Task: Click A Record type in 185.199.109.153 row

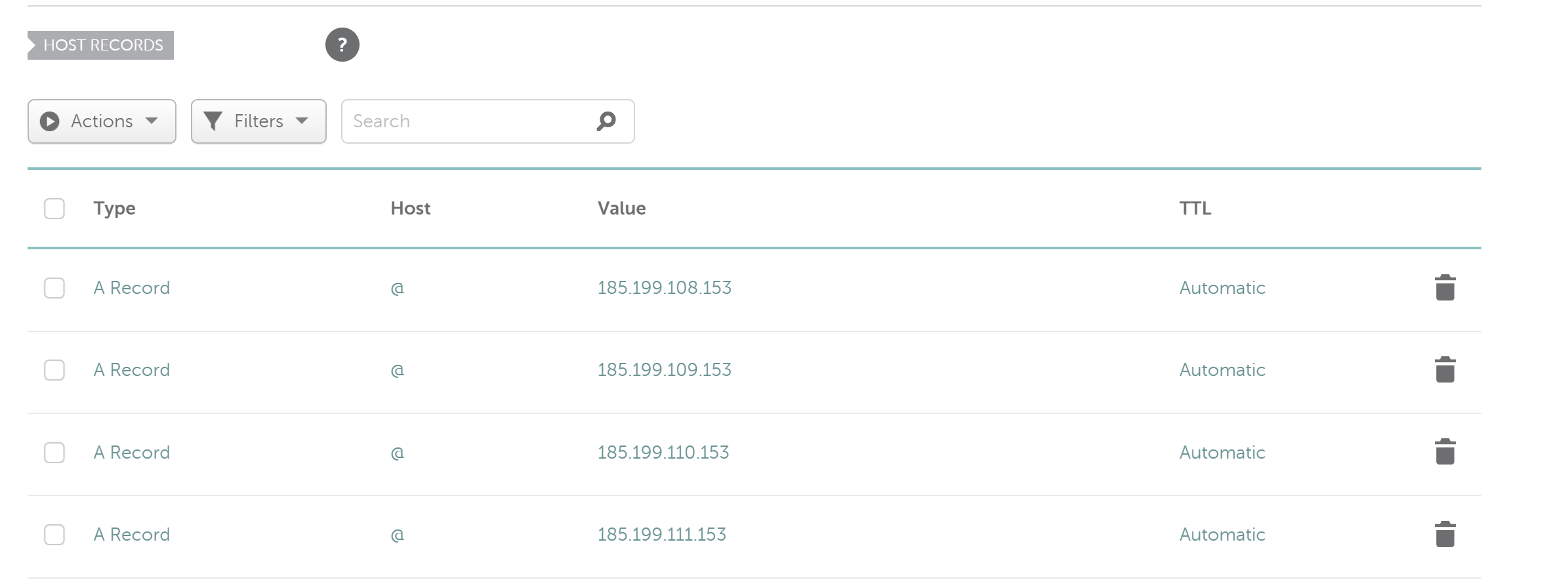Action: [131, 370]
